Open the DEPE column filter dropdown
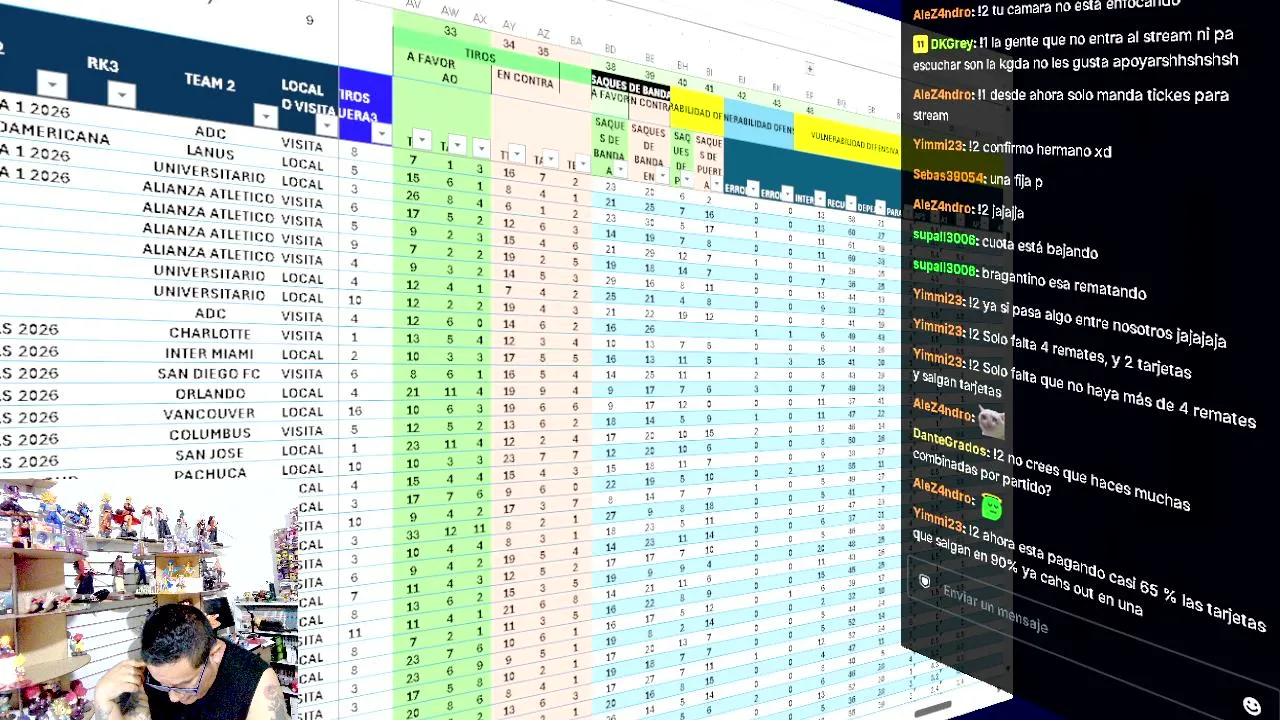The image size is (1280, 720). (880, 207)
